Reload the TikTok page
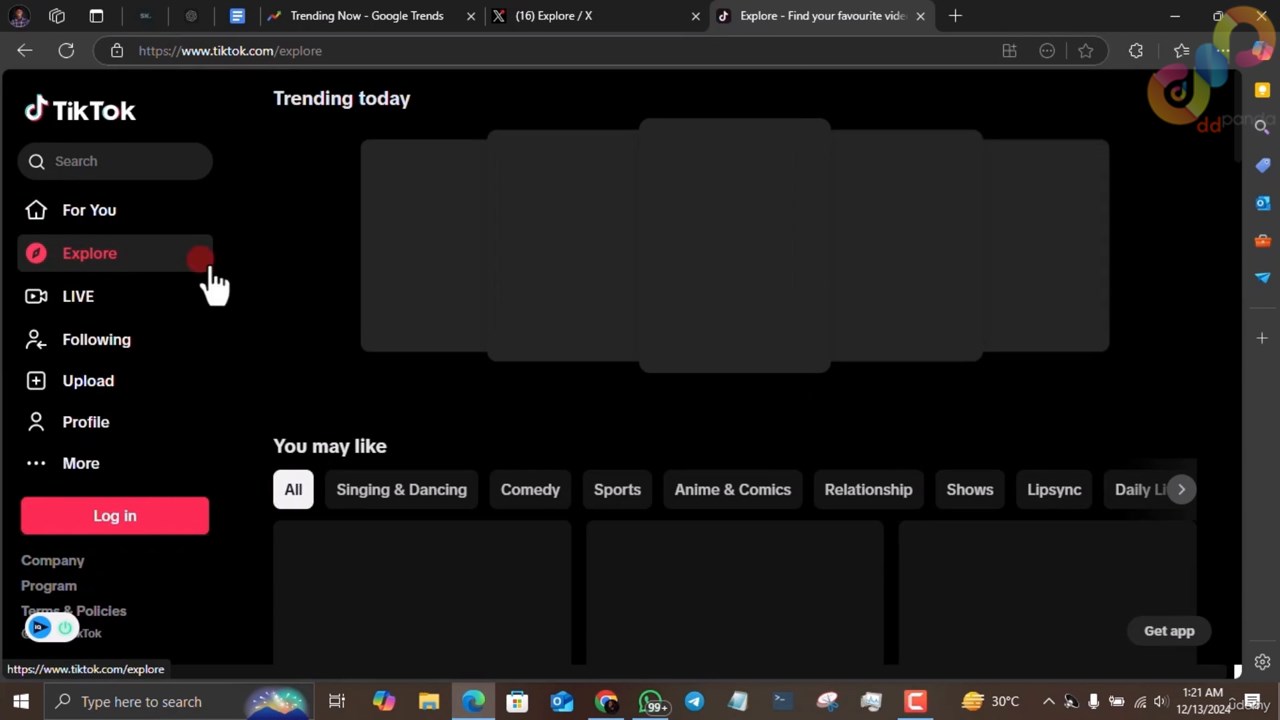This screenshot has height=720, width=1280. pos(66,51)
